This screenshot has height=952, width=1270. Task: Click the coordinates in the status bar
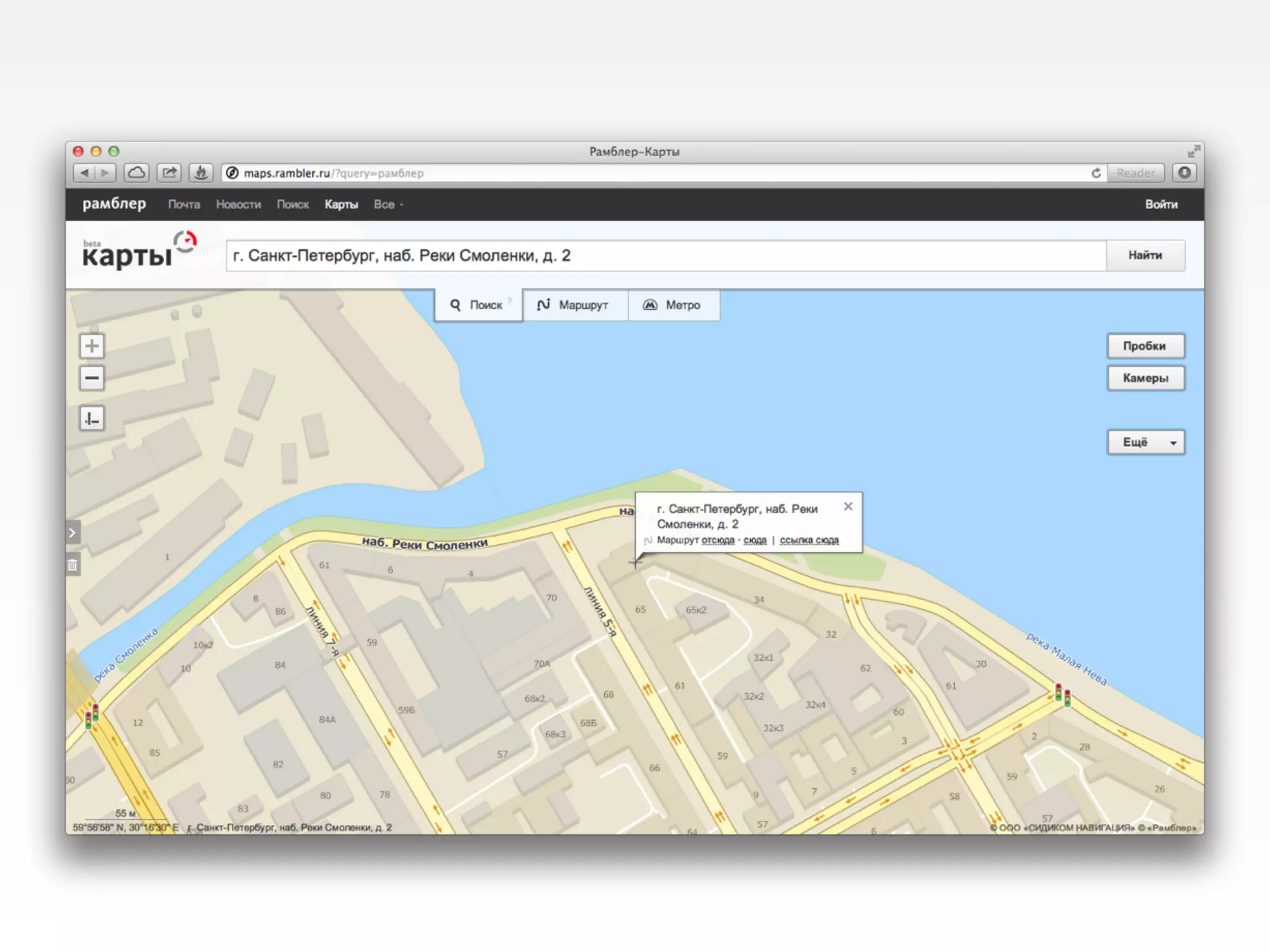(x=125, y=827)
